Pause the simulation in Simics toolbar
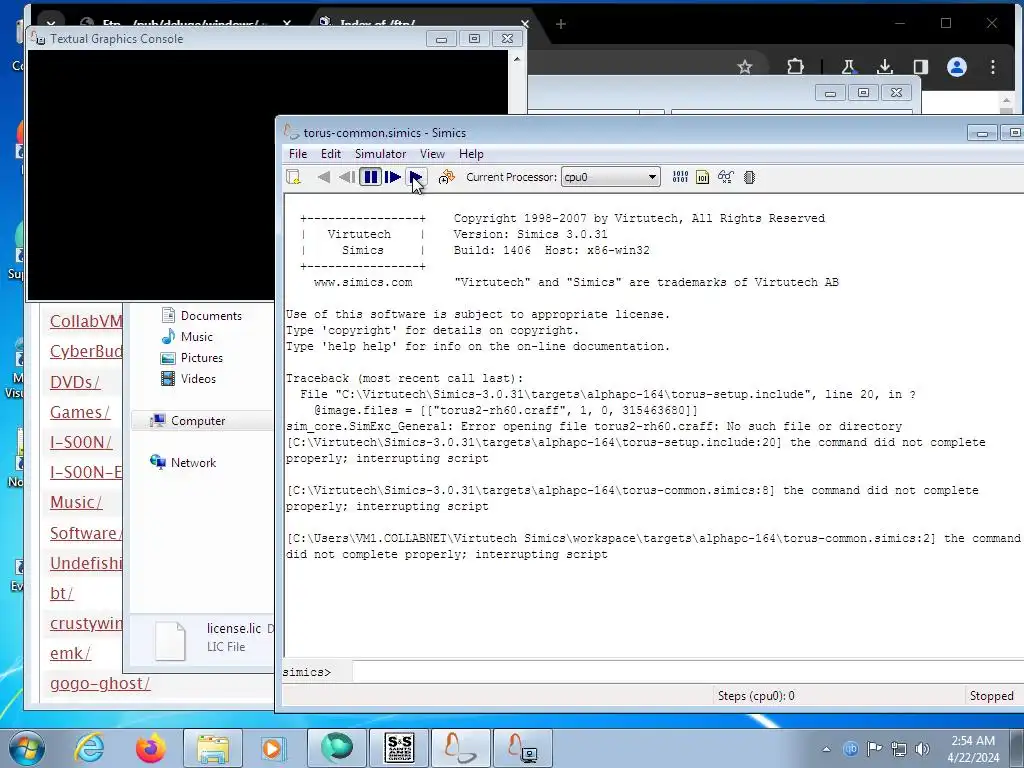The height and width of the screenshot is (768, 1024). coord(370,177)
